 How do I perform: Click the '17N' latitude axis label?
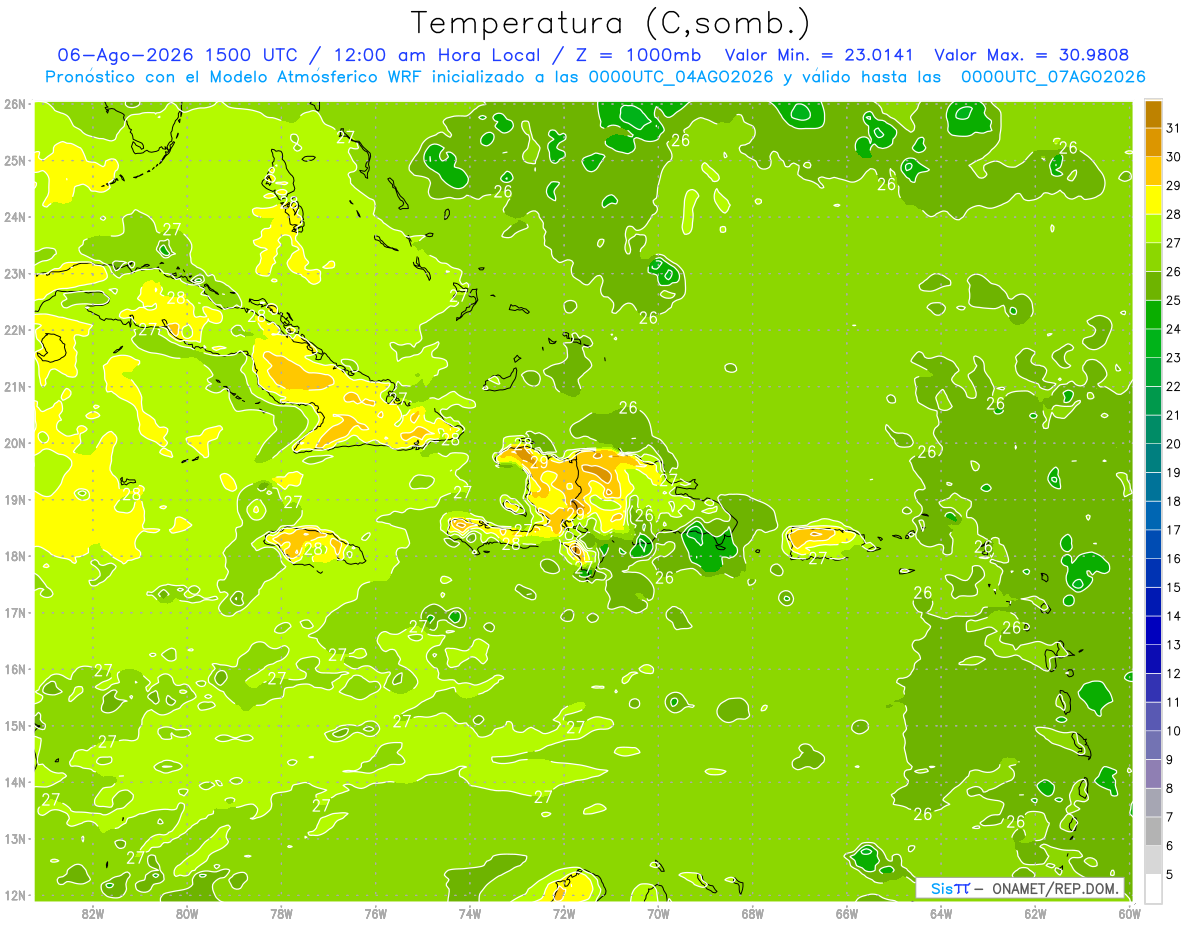tap(15, 612)
